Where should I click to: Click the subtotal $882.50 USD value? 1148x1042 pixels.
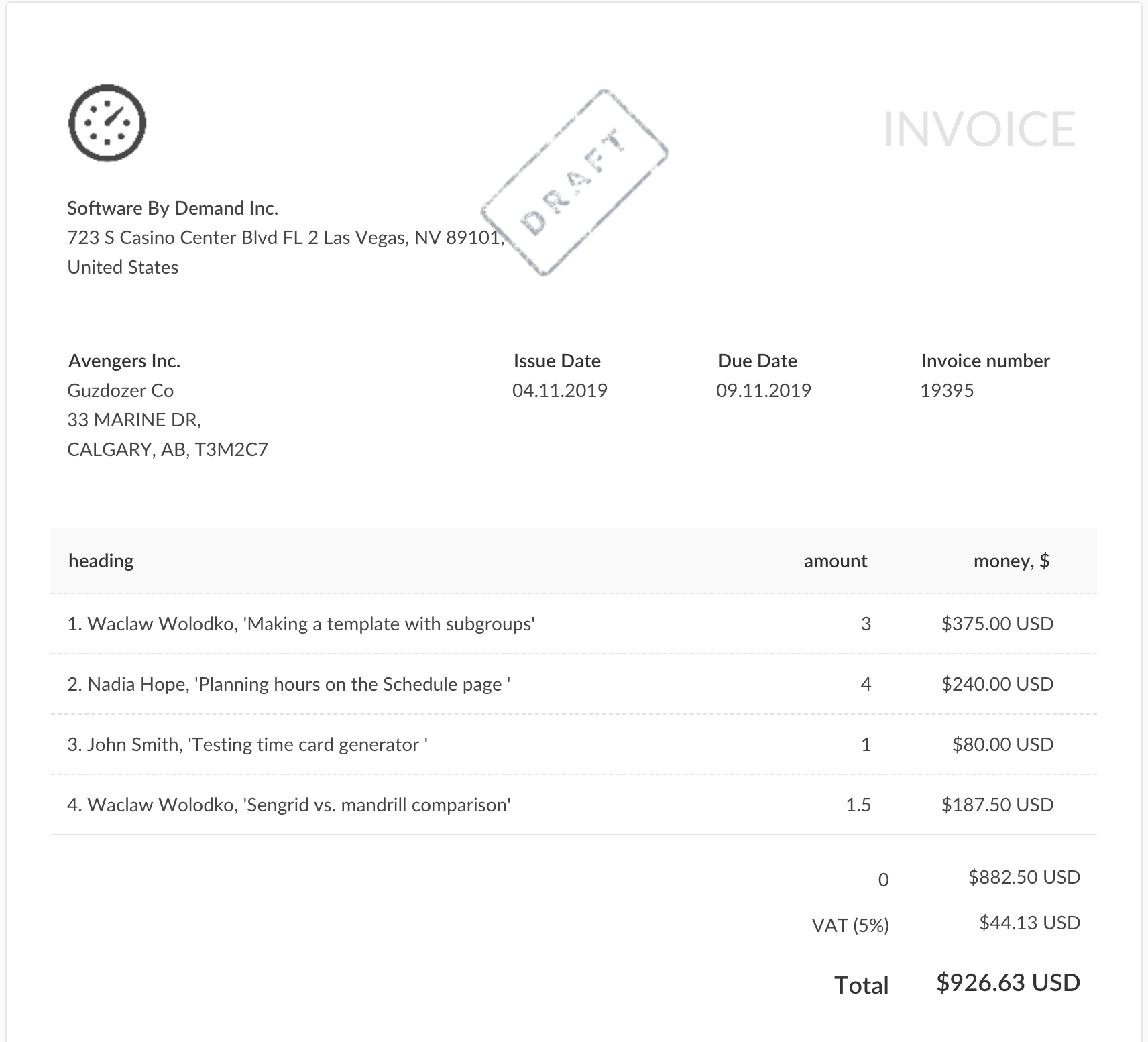coord(1024,878)
